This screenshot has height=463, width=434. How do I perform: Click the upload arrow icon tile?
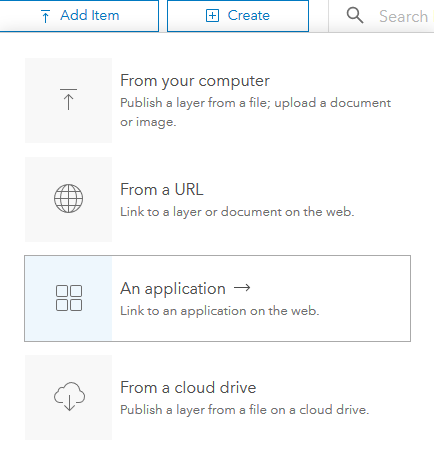click(x=68, y=100)
